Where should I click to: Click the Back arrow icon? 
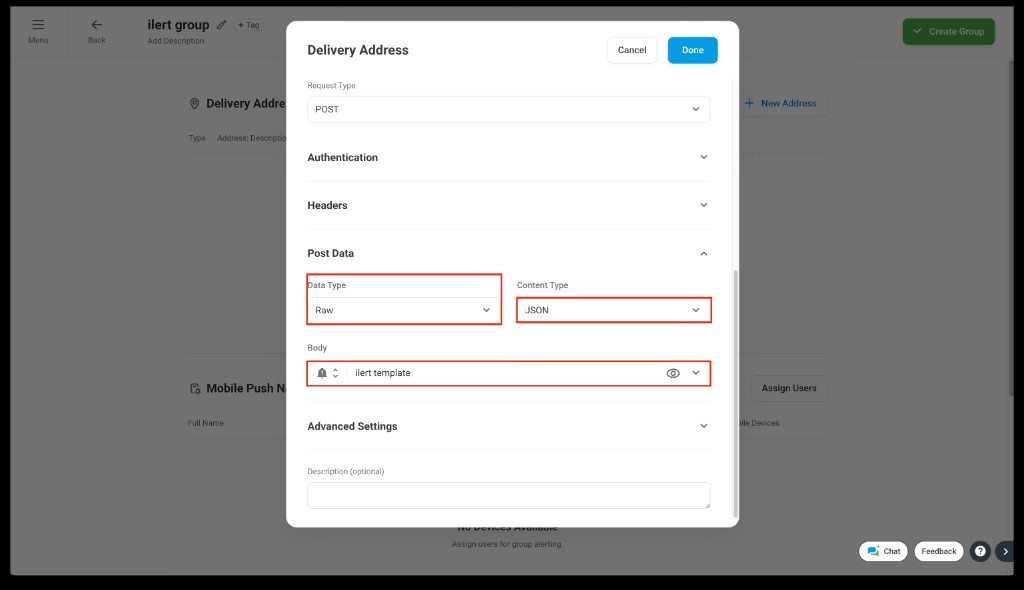tap(96, 25)
